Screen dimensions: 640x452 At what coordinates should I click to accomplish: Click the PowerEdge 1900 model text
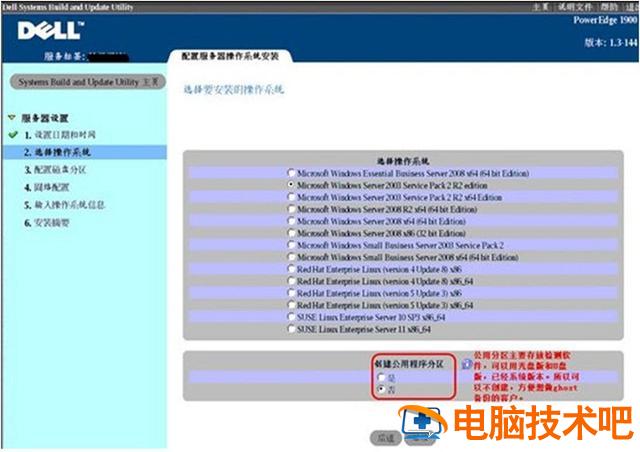605,20
